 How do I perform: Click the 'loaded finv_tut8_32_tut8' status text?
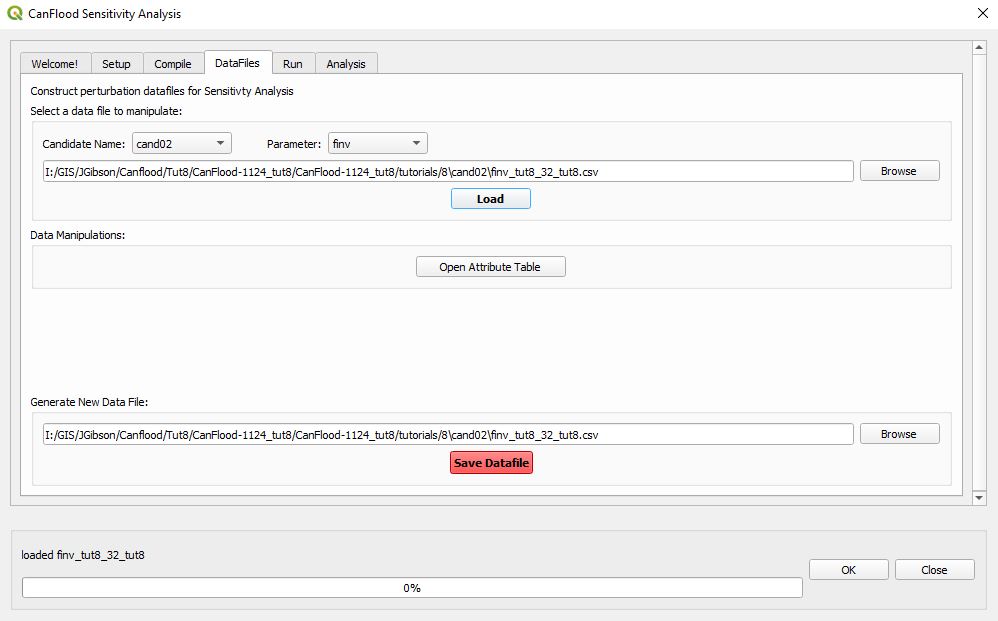[83, 555]
